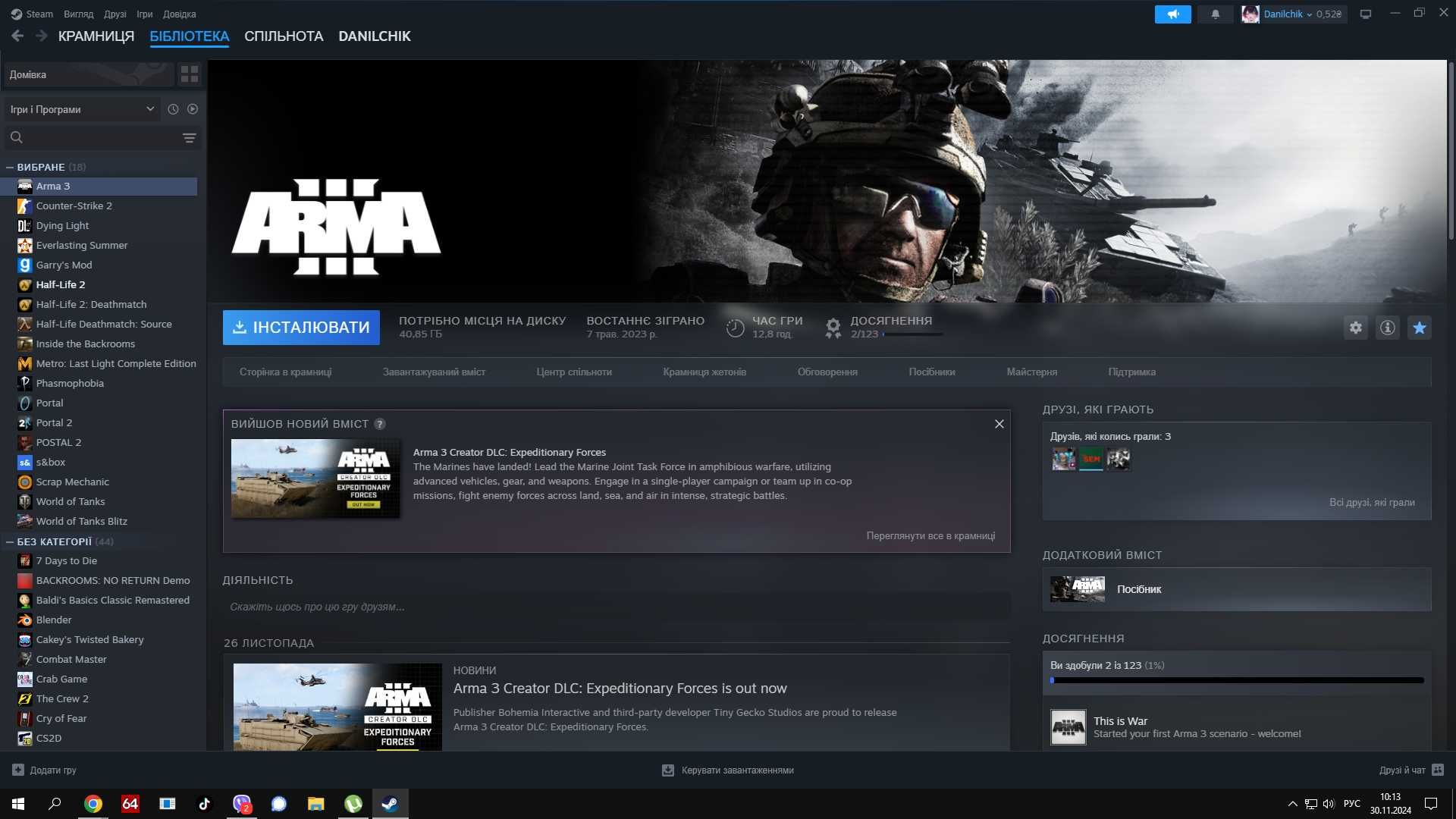Launch TikTok from the taskbar
Image resolution: width=1456 pixels, height=819 pixels.
click(205, 804)
